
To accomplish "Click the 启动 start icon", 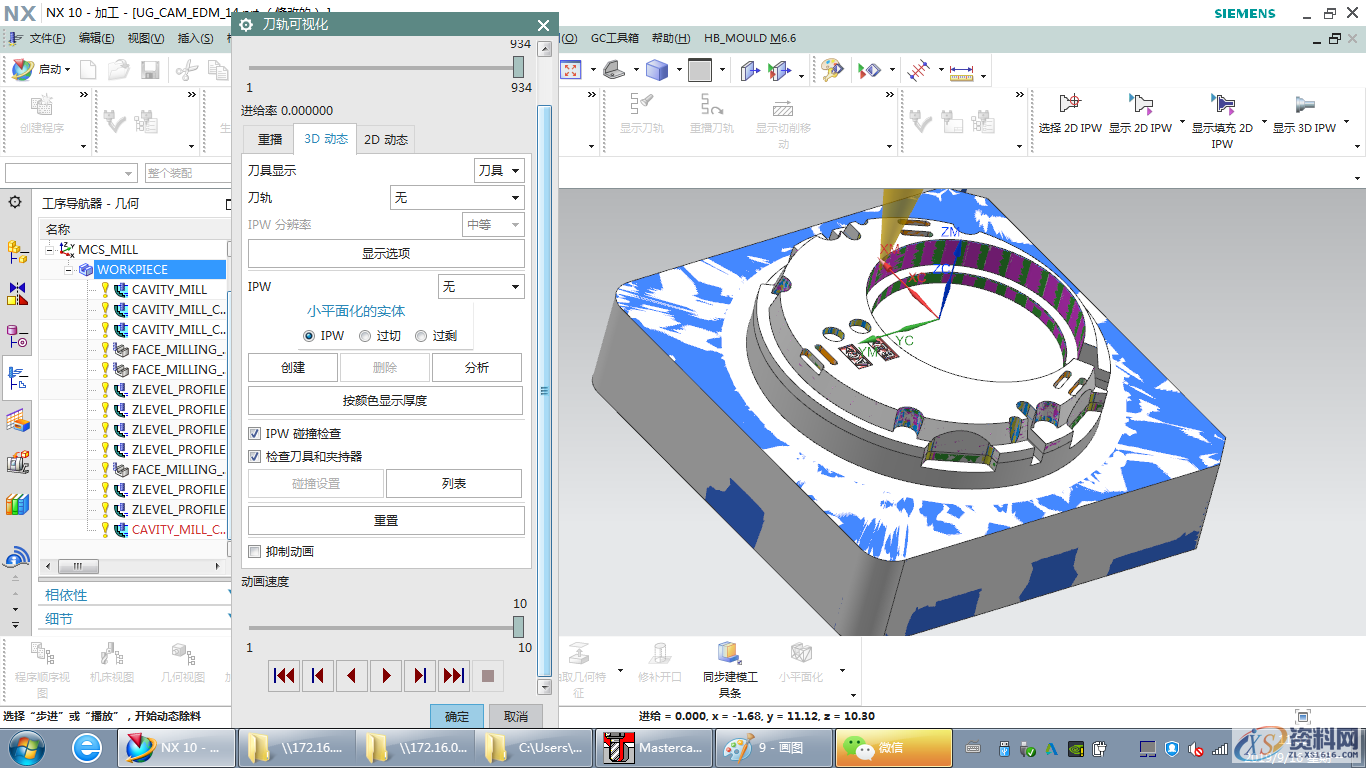I will (23, 69).
